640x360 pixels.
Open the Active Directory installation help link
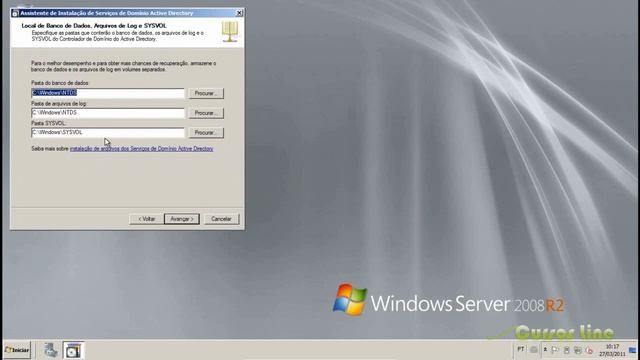point(142,149)
